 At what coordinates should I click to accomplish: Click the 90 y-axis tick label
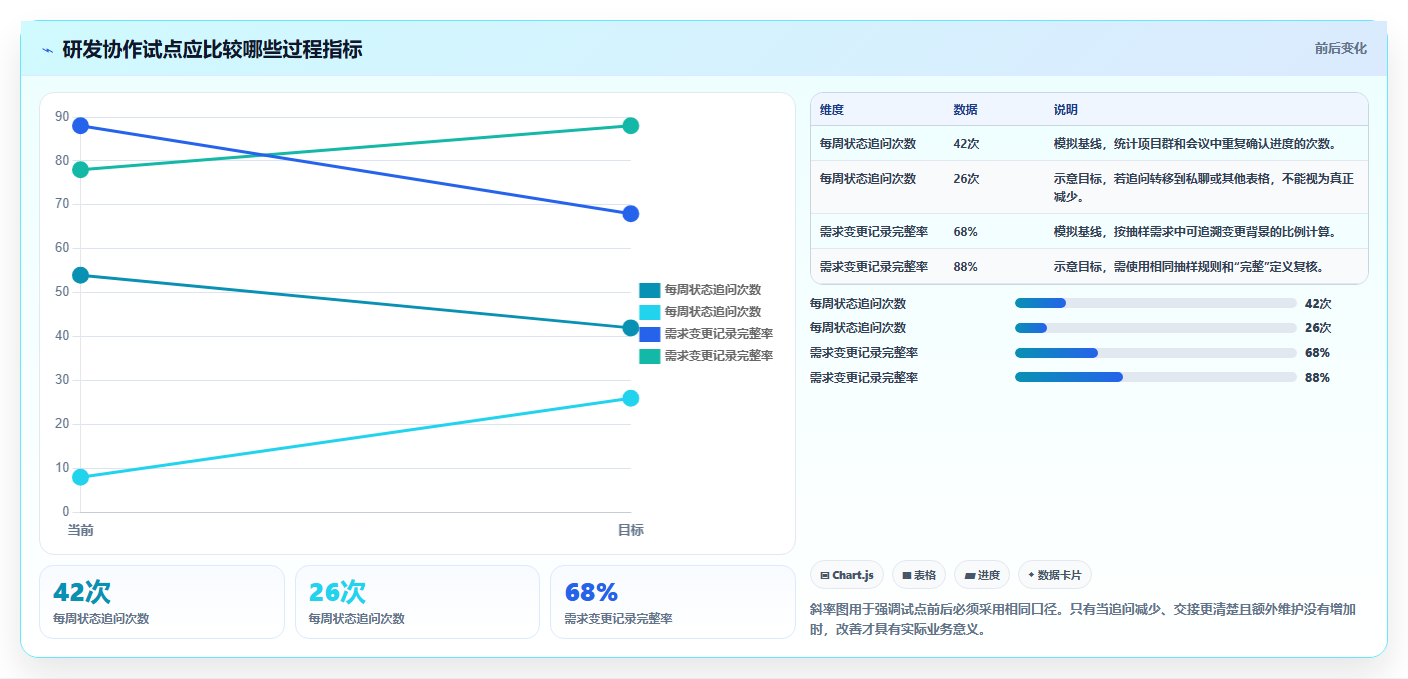click(62, 117)
